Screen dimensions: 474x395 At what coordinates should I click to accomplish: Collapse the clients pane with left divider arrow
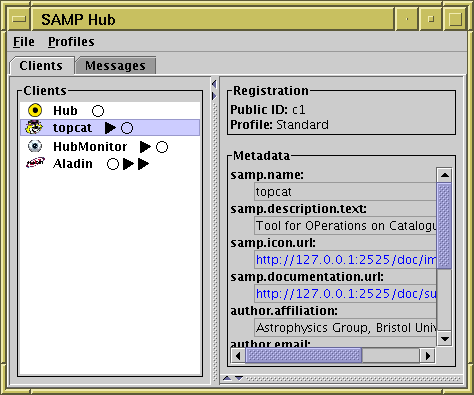click(214, 84)
